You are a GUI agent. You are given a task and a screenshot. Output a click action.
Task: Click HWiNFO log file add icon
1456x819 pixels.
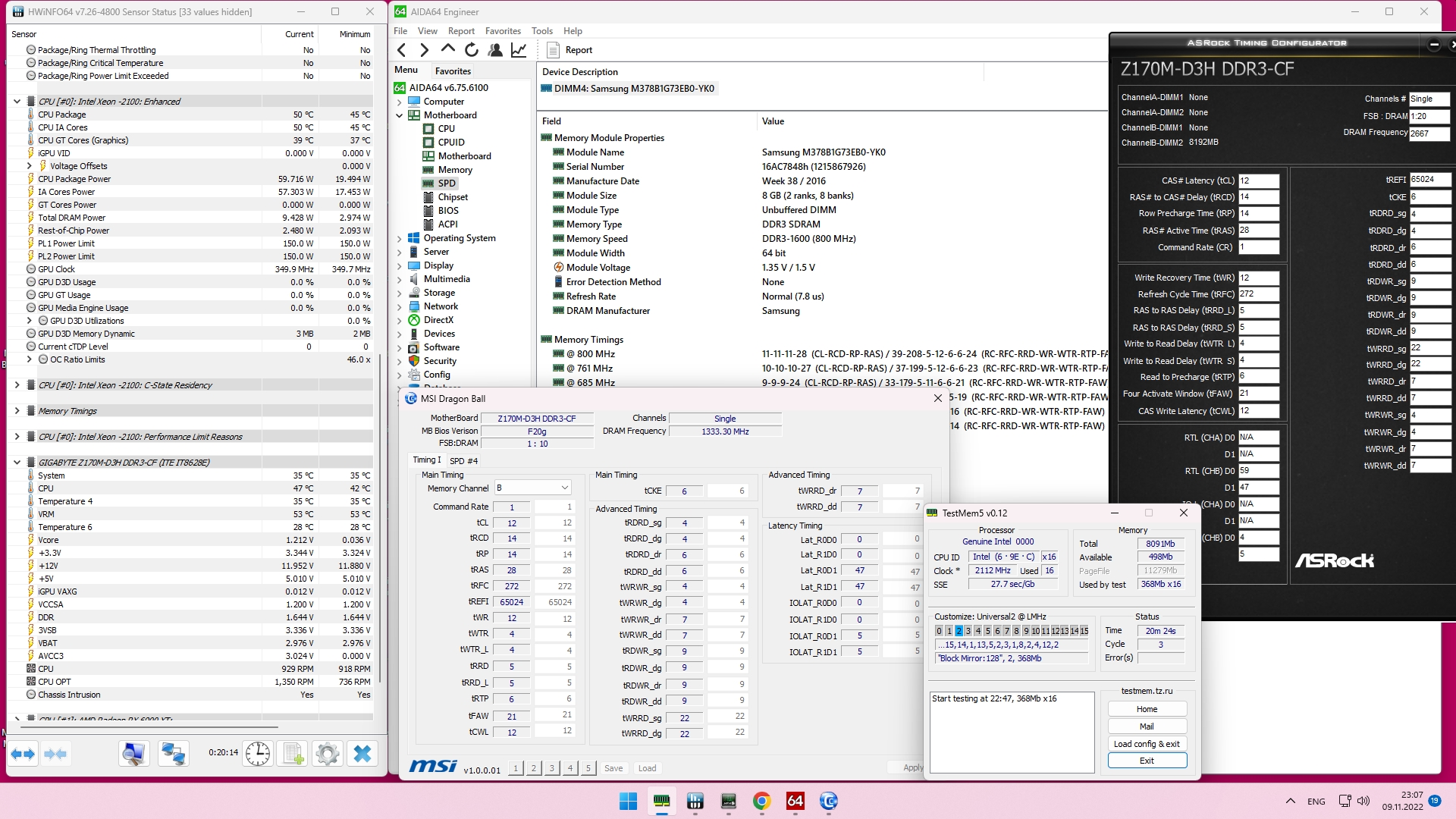(293, 753)
